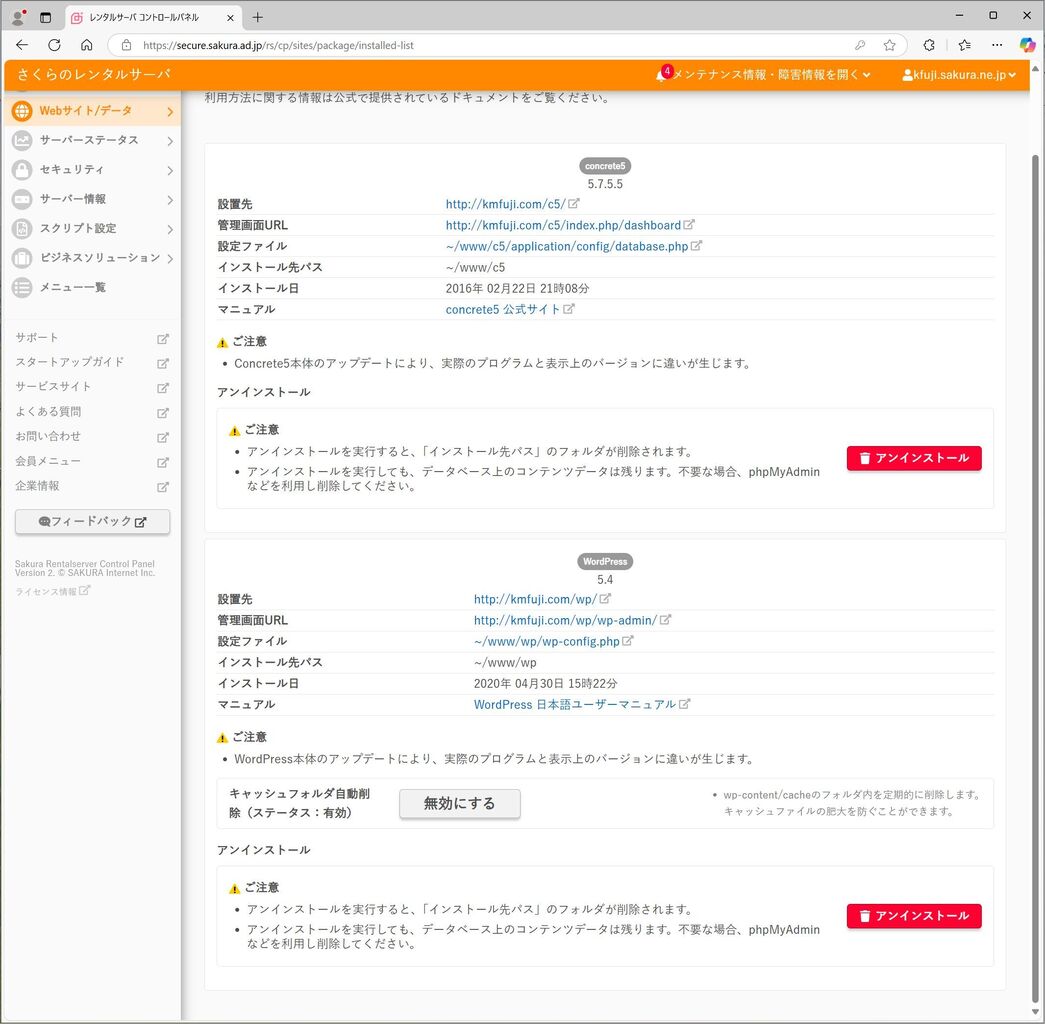Go to browser home page icon
The image size is (1045, 1024).
pyautogui.click(x=87, y=45)
